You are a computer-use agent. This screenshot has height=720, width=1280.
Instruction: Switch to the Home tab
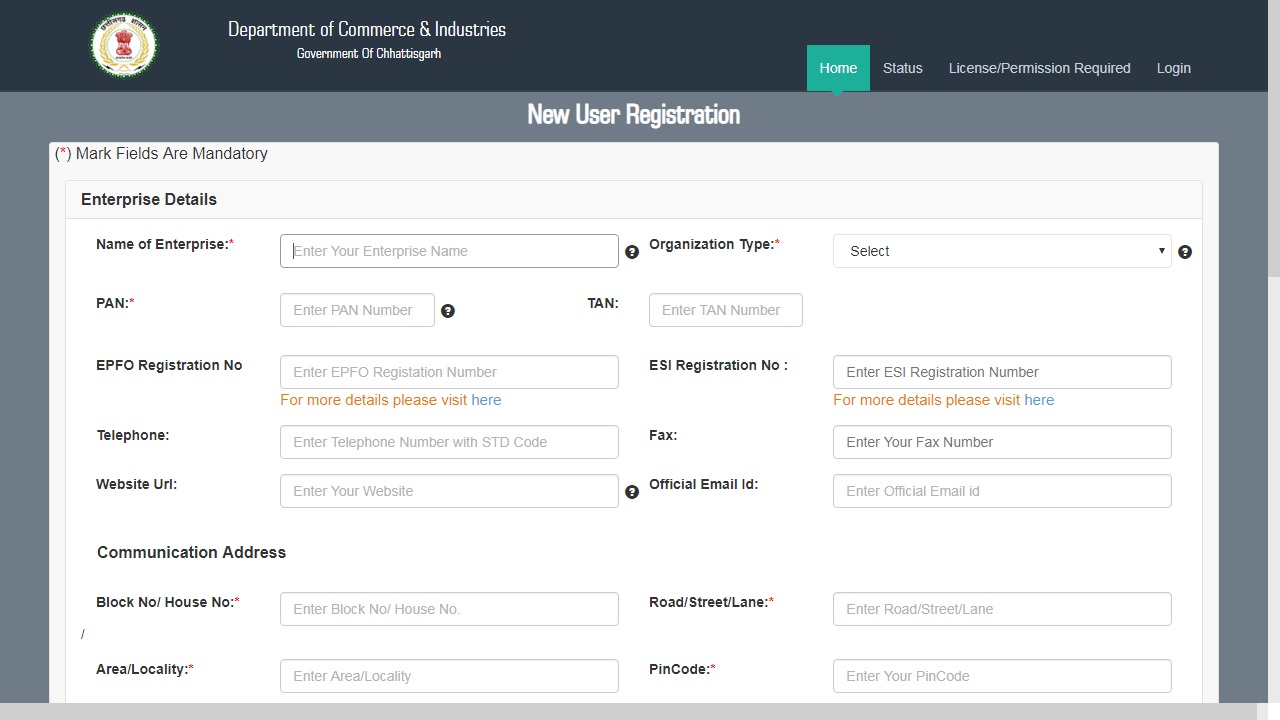pos(838,68)
